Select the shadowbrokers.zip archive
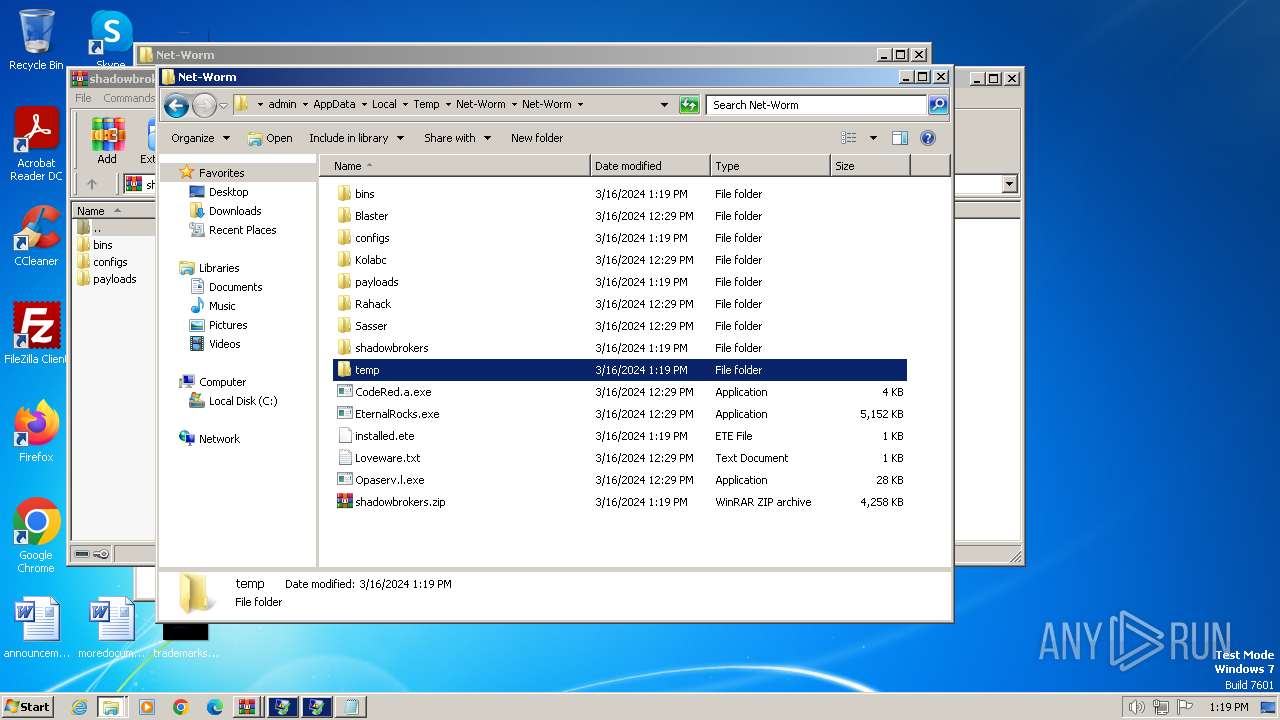This screenshot has height=720, width=1280. point(620,502)
